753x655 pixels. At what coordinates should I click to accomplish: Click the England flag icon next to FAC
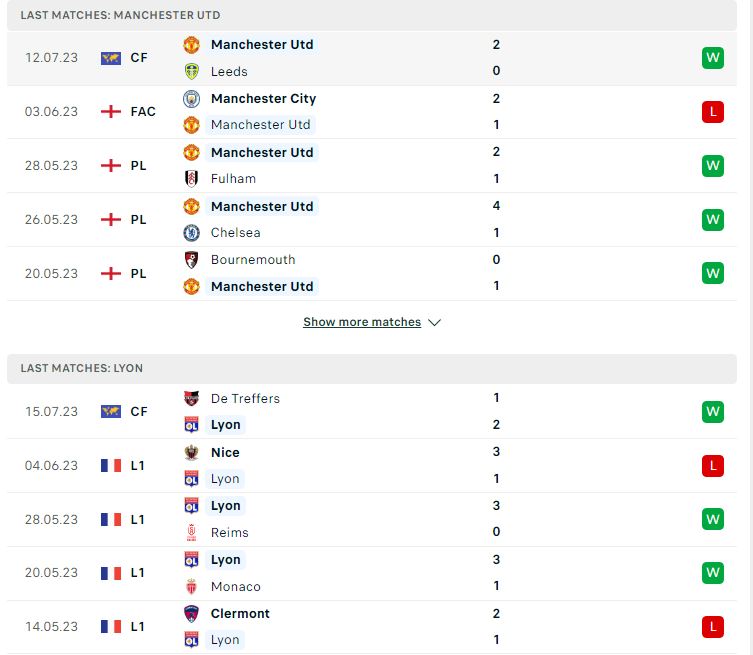tap(111, 111)
